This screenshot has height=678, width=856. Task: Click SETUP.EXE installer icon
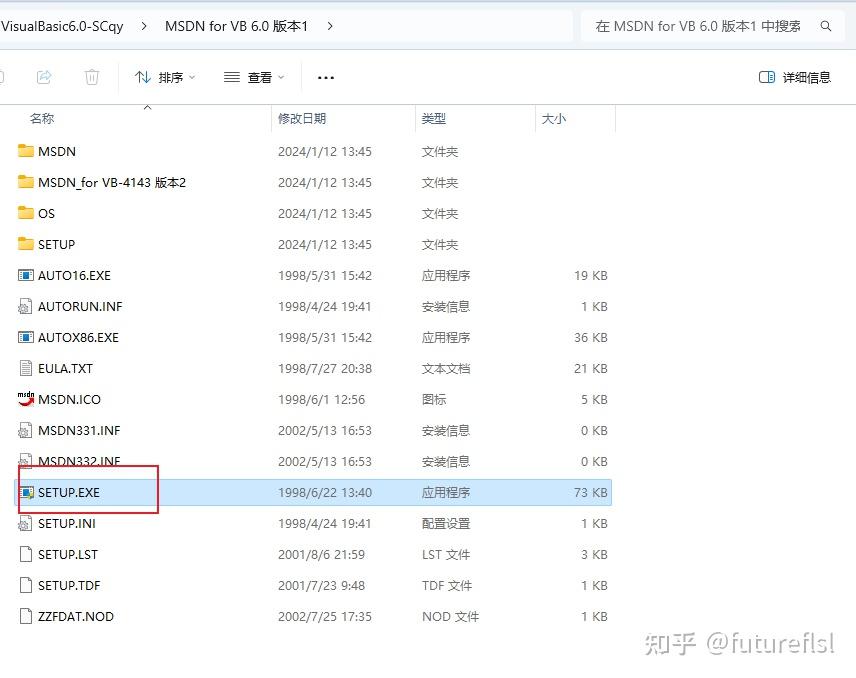(26, 492)
